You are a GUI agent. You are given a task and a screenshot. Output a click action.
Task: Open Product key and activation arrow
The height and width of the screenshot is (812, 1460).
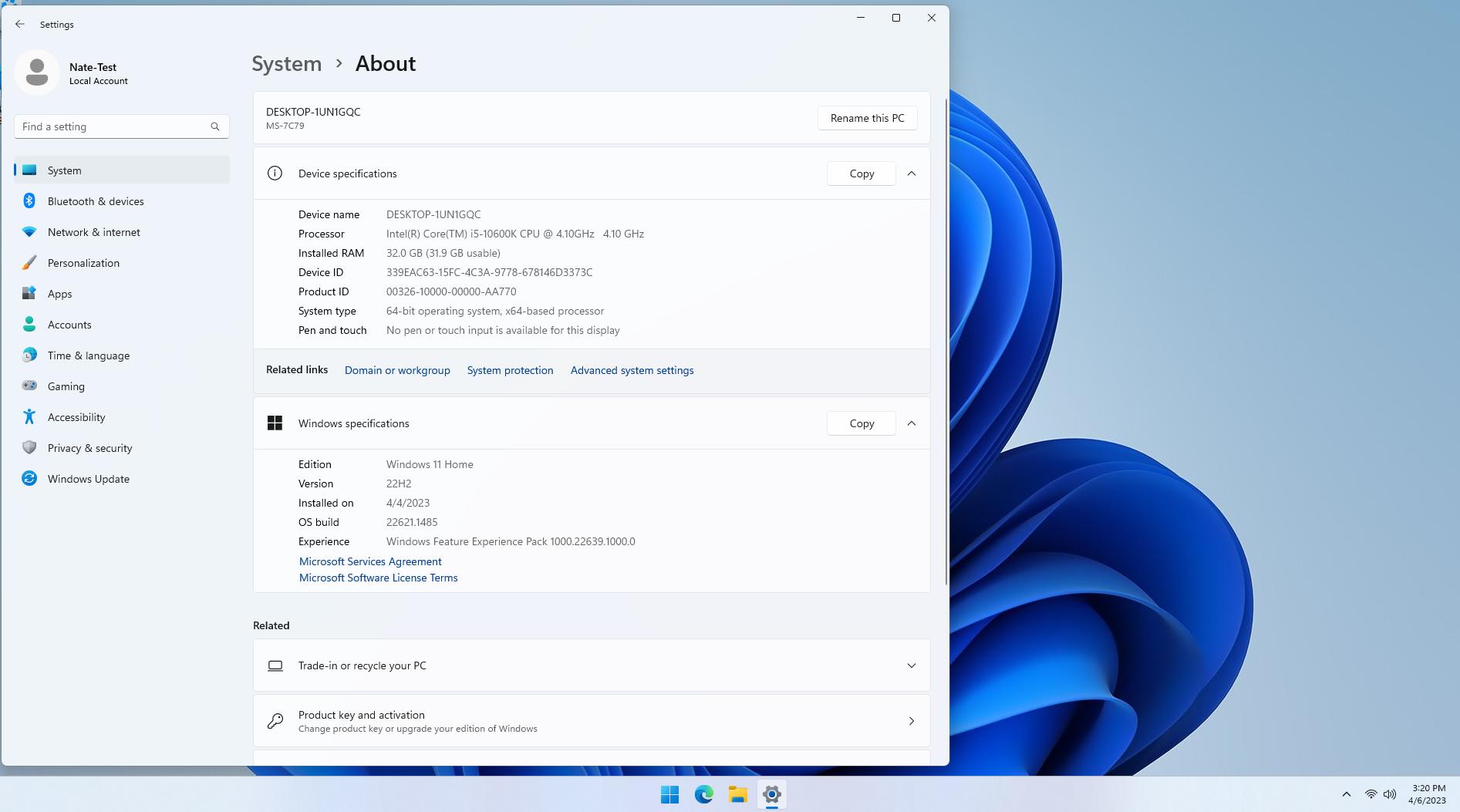[912, 721]
